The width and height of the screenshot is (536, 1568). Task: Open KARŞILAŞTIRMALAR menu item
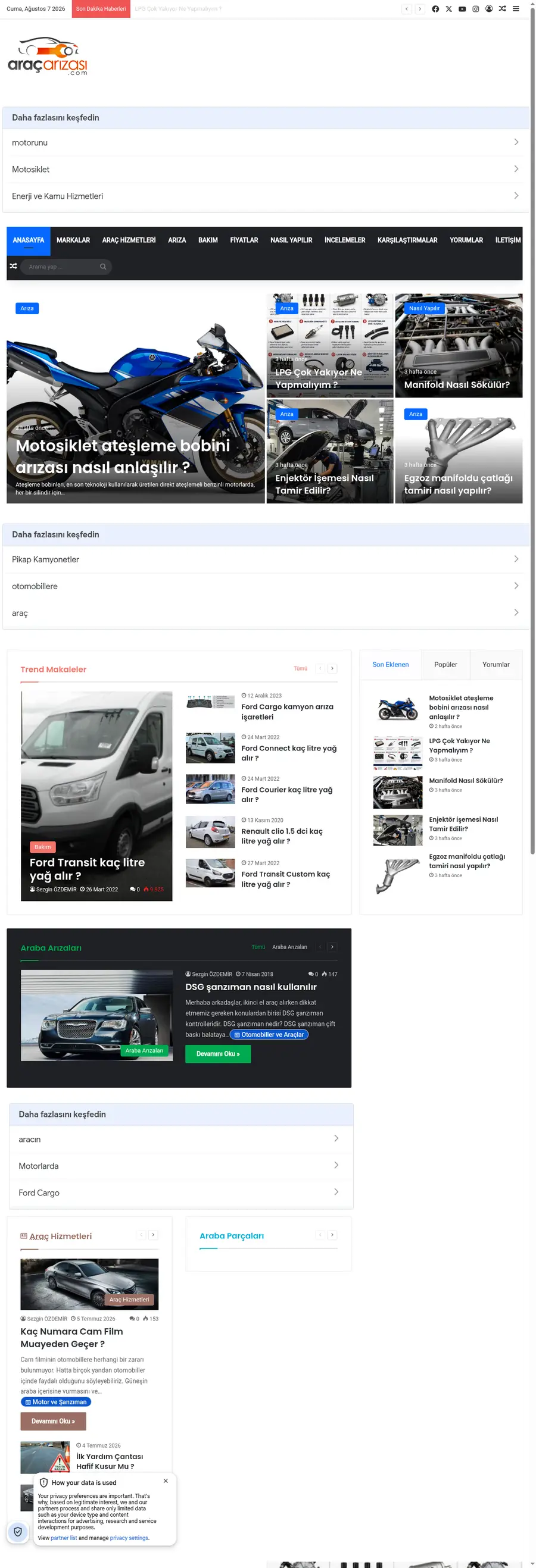[x=407, y=240]
